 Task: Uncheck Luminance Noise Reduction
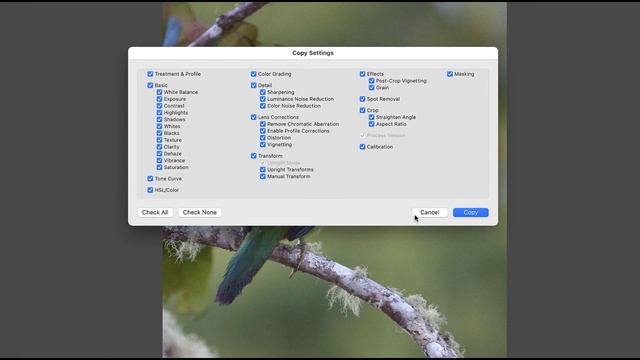click(x=262, y=99)
